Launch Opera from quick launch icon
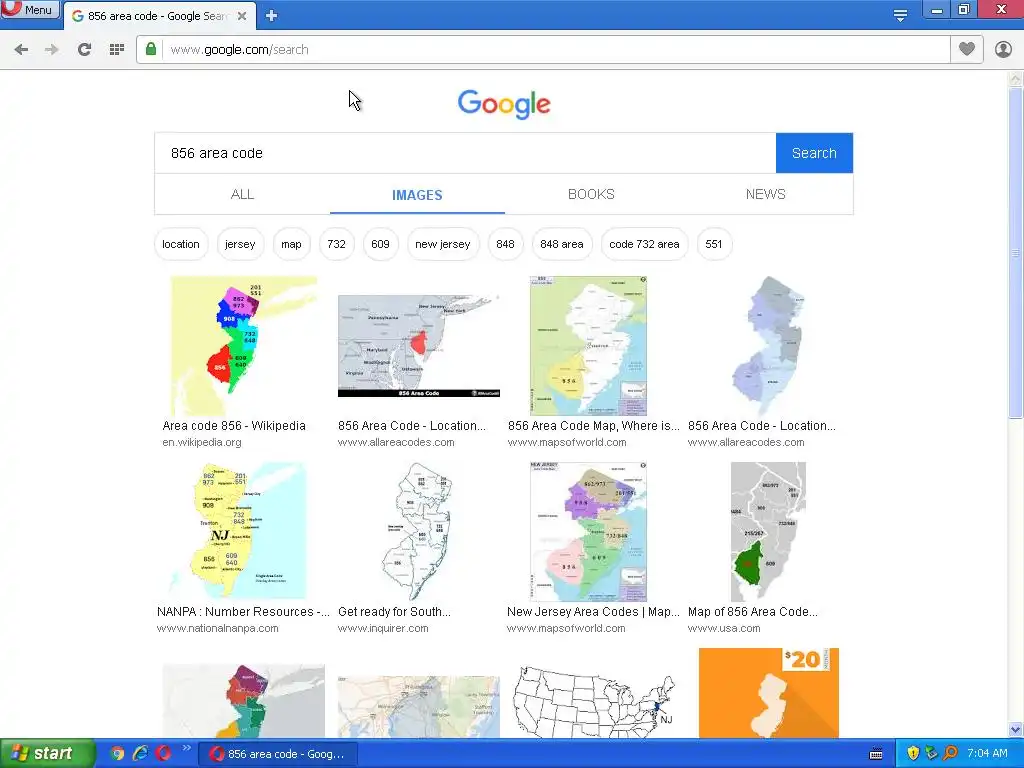 [x=163, y=754]
